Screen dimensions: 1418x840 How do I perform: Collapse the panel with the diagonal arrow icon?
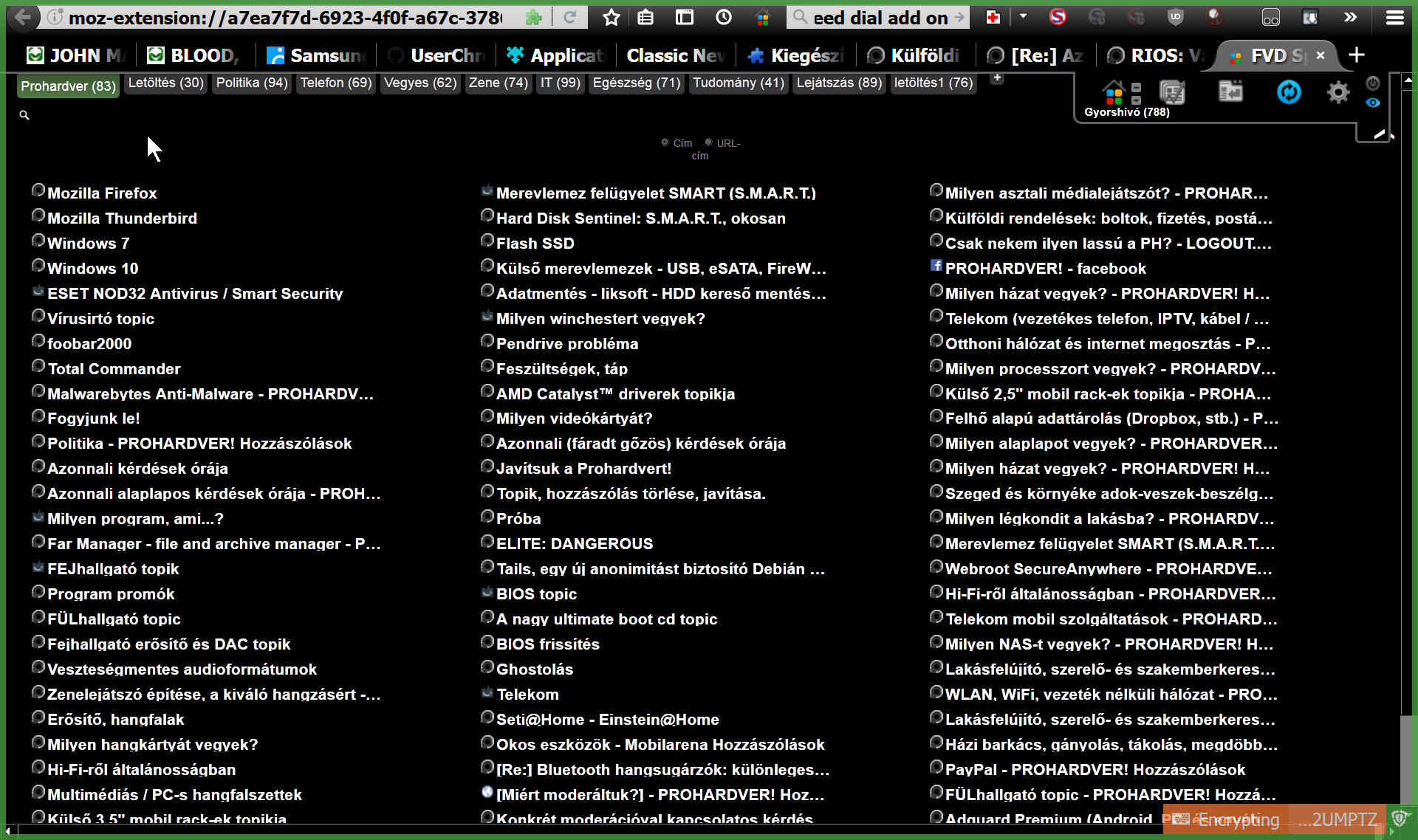[x=1379, y=134]
